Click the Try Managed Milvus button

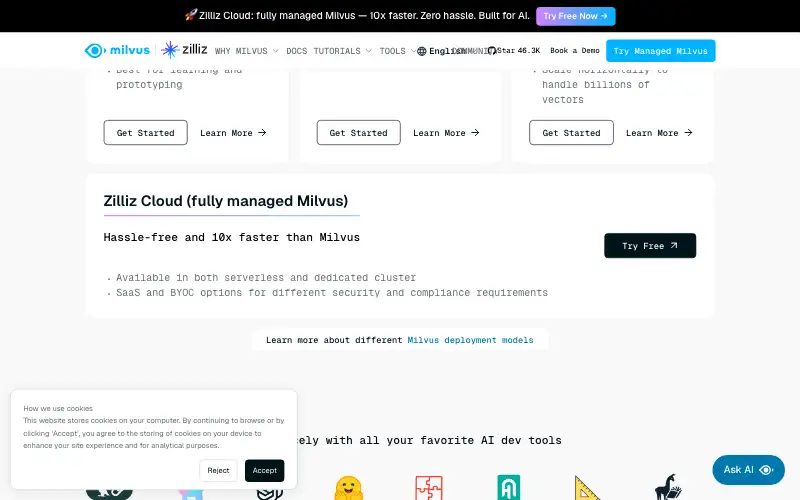[660, 51]
